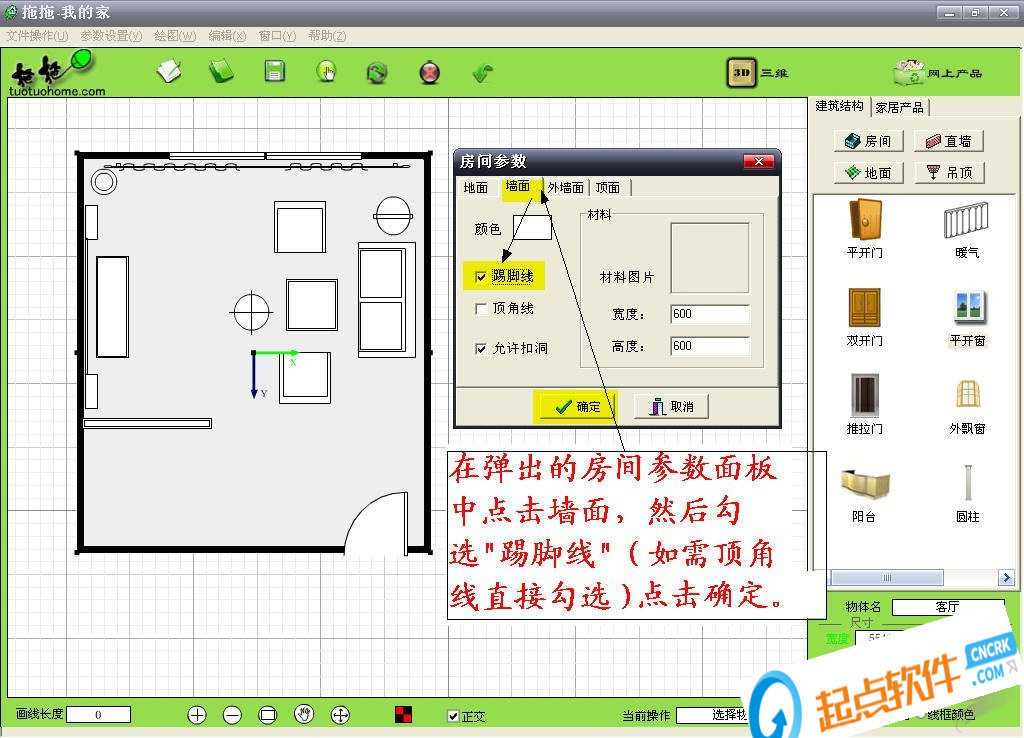Open the 文件操作 menu
This screenshot has height=738, width=1024.
point(37,36)
